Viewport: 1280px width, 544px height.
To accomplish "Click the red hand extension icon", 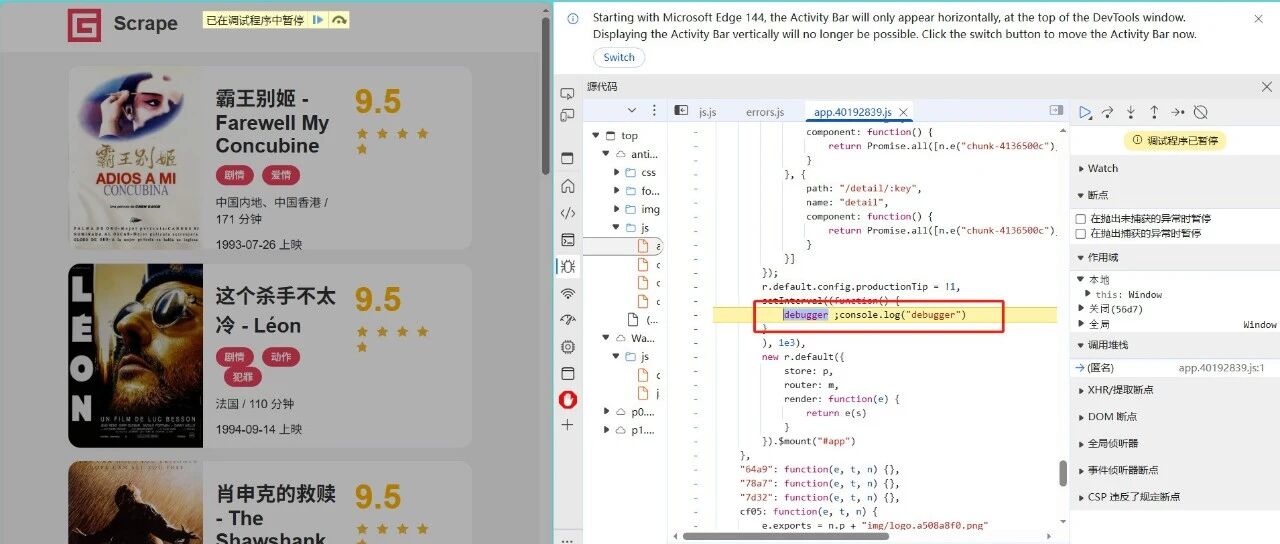I will pos(567,400).
